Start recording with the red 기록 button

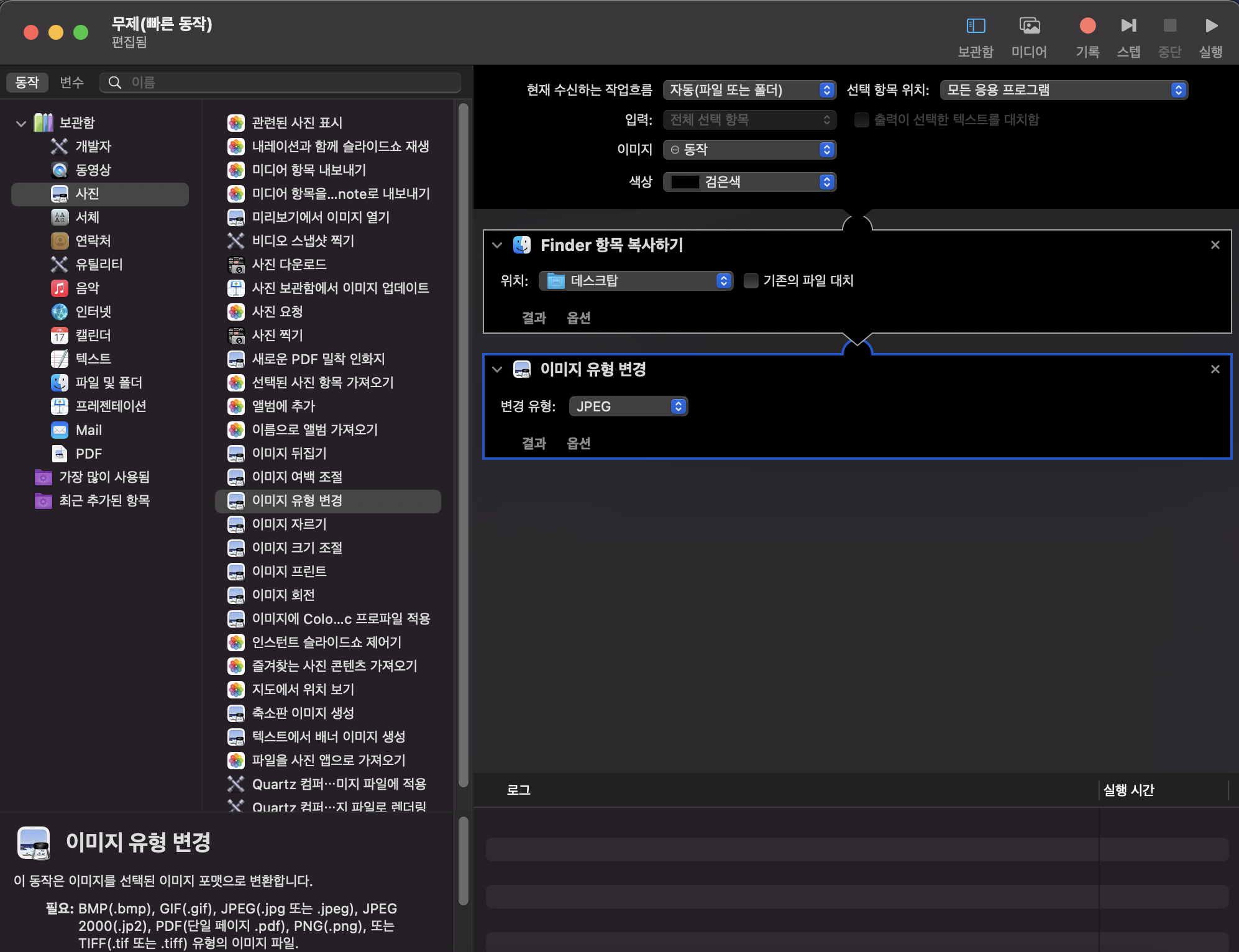click(x=1087, y=26)
